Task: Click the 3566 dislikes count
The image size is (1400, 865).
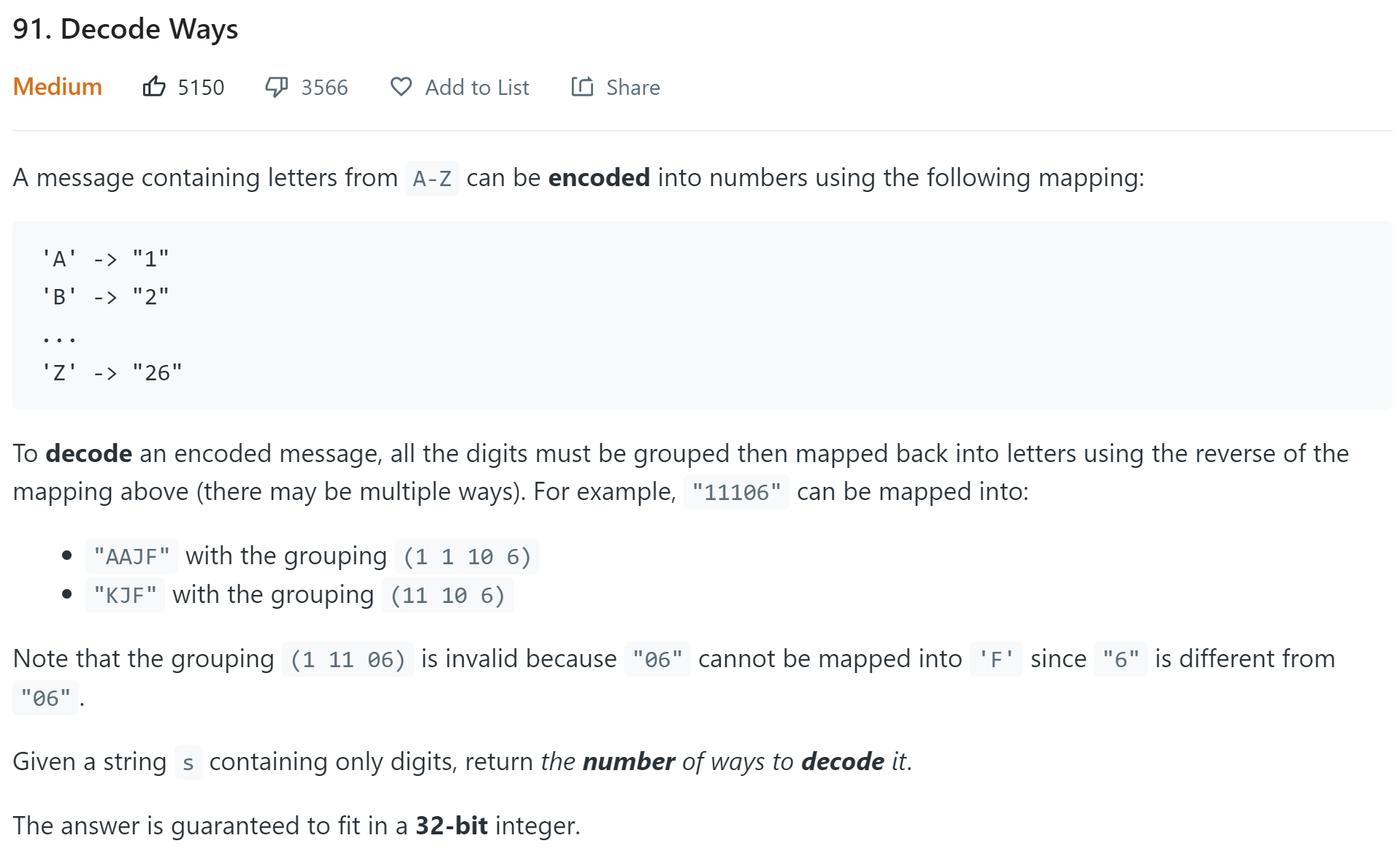Action: pyautogui.click(x=324, y=88)
